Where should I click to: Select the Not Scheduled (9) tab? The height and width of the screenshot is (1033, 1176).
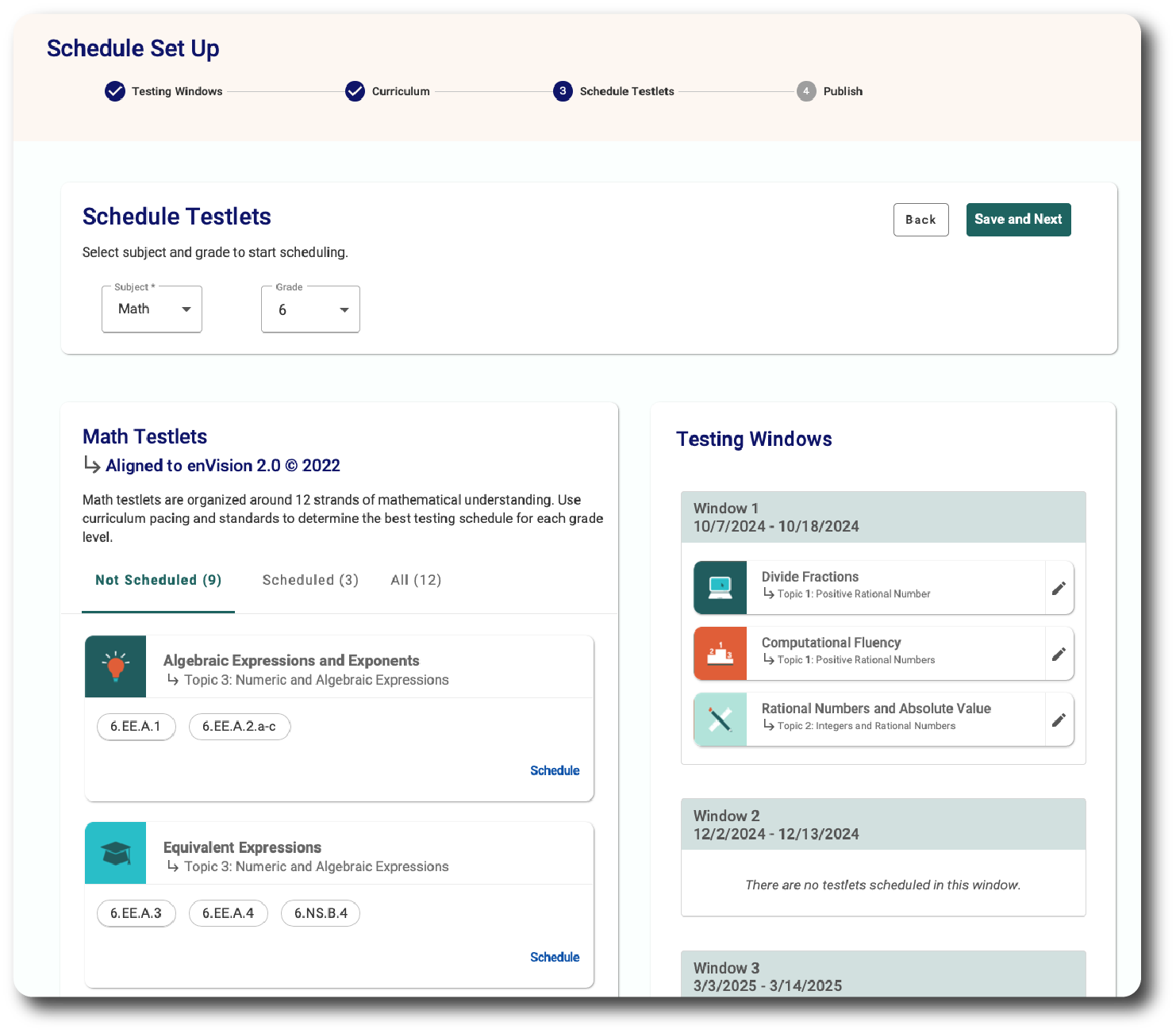(159, 580)
